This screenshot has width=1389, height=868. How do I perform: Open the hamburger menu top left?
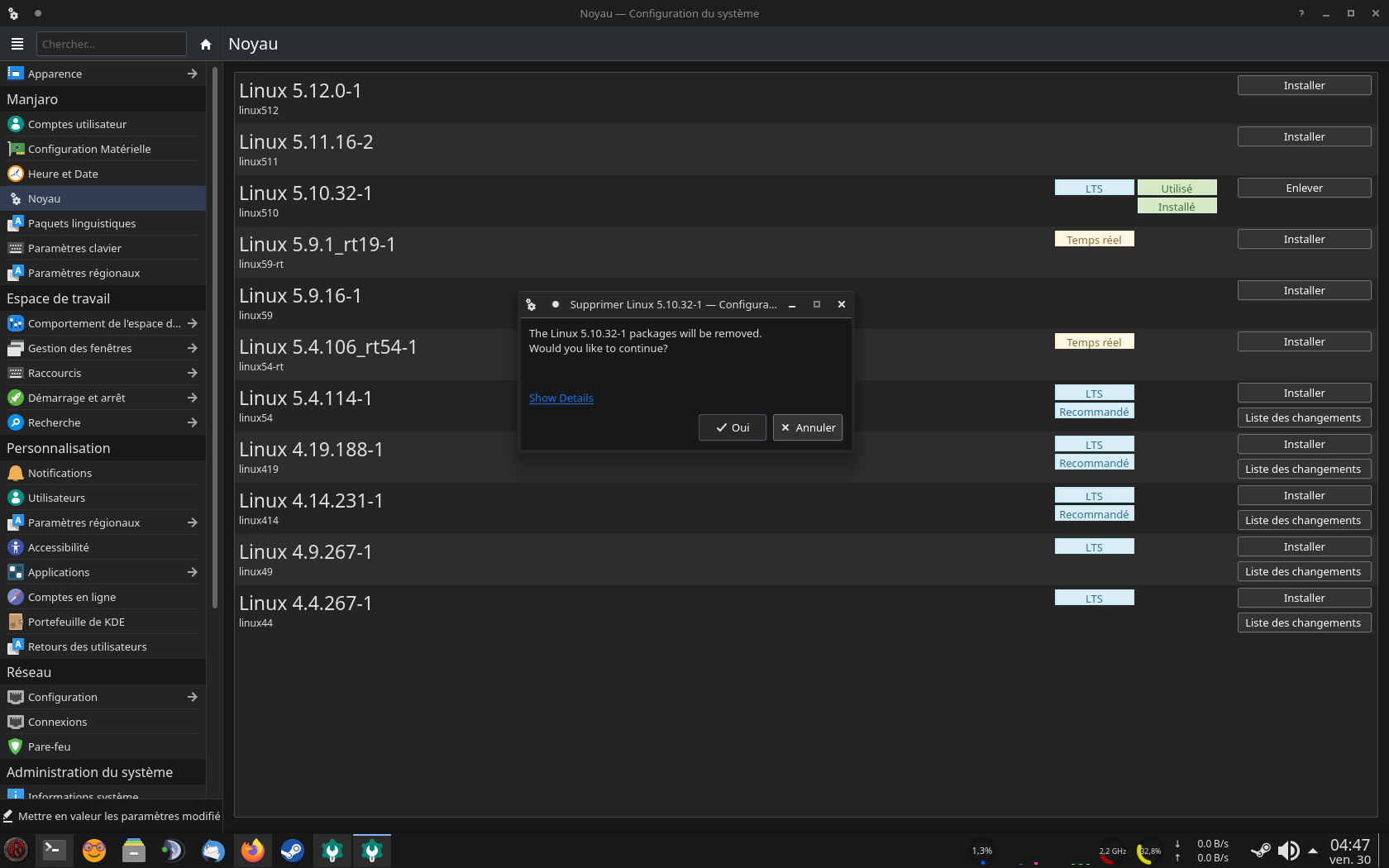[x=17, y=44]
